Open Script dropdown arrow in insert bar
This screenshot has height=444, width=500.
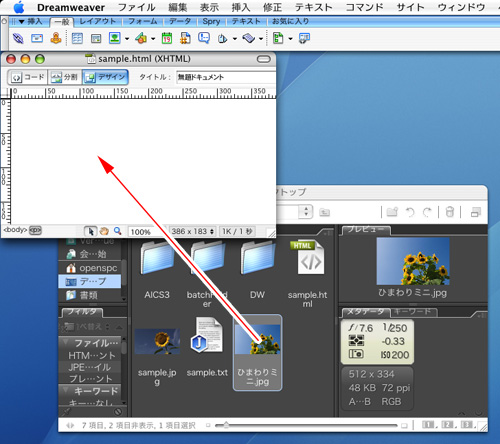point(261,39)
